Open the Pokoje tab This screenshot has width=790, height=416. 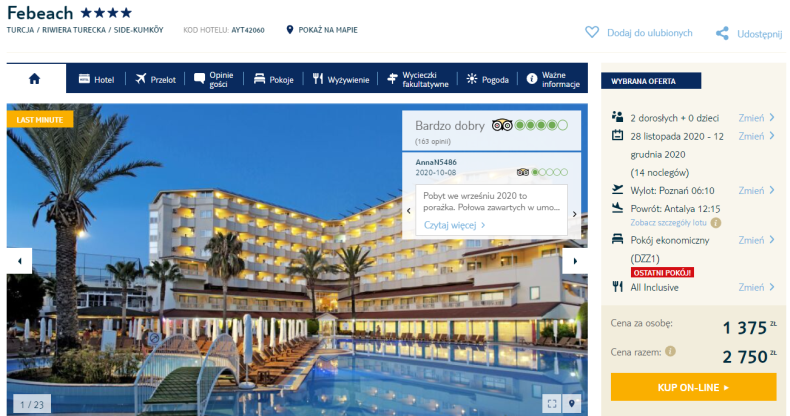point(274,79)
